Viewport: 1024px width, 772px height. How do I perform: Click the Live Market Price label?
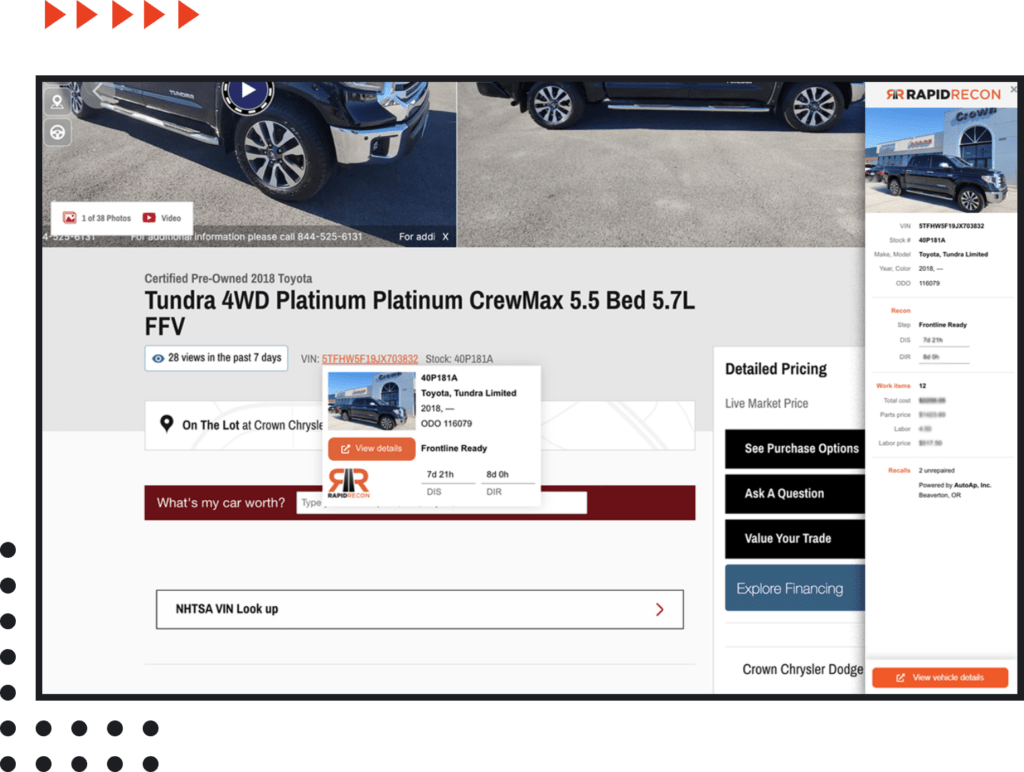pos(767,404)
